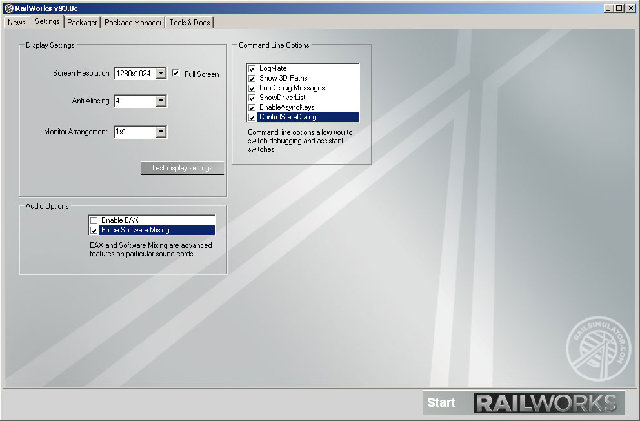This screenshot has width=640, height=421.
Task: Click the RailWorks title bar application icon
Action: pyautogui.click(x=8, y=8)
